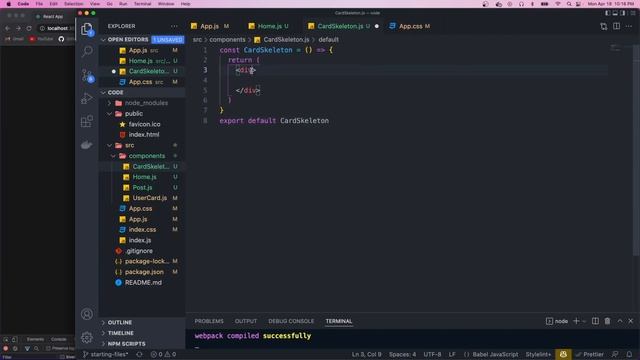Kill the terminal with trash icon

pos(607,321)
